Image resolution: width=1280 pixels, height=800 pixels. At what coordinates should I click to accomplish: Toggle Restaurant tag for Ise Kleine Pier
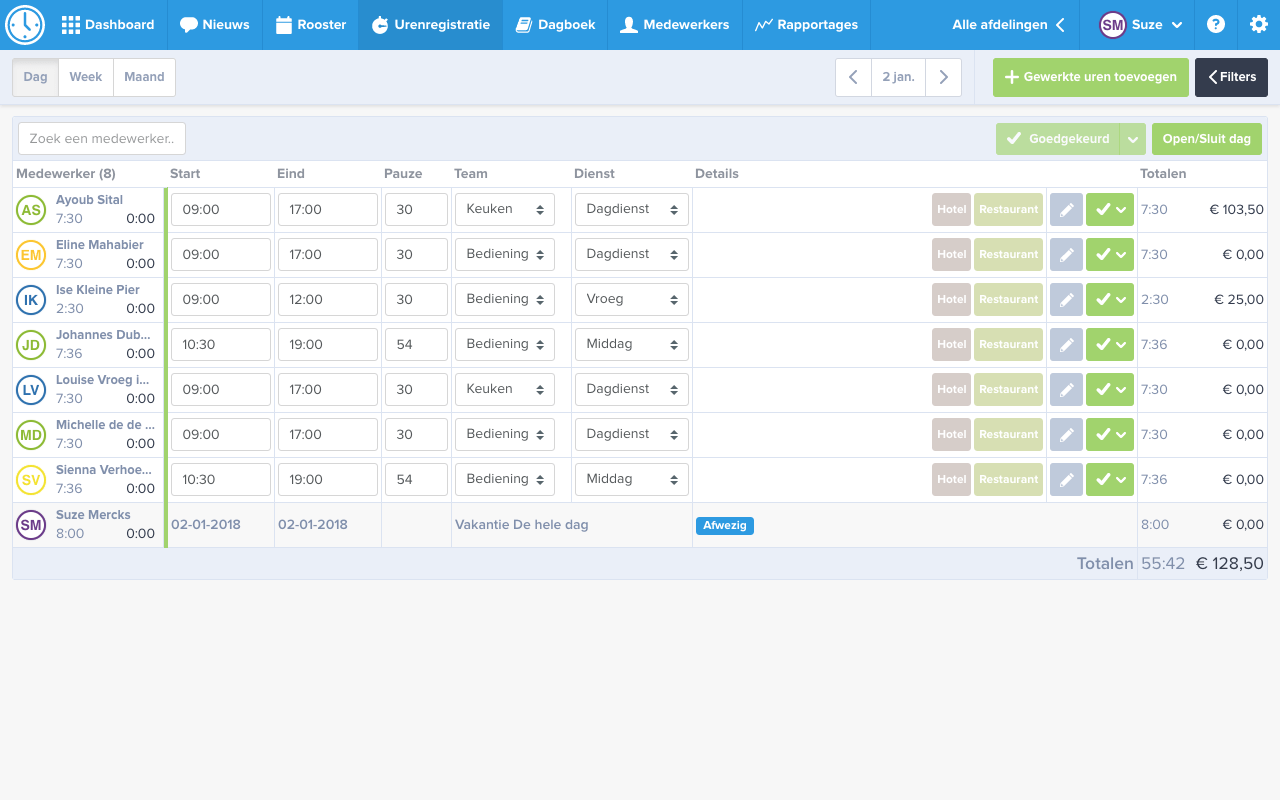tap(1008, 300)
